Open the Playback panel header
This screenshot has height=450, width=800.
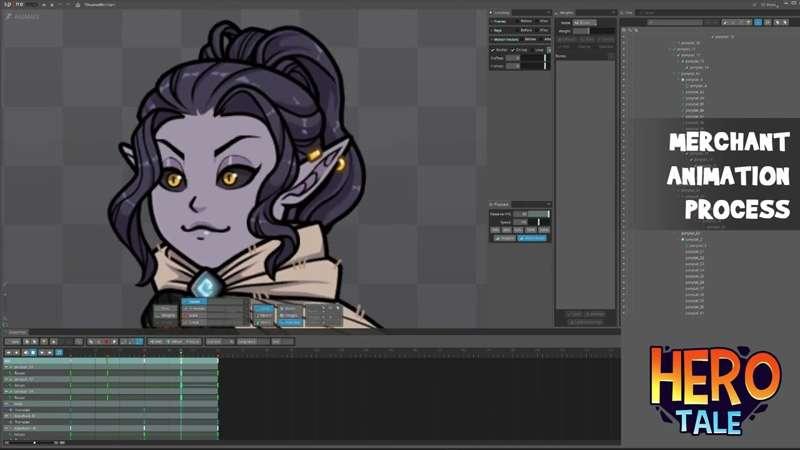click(499, 204)
